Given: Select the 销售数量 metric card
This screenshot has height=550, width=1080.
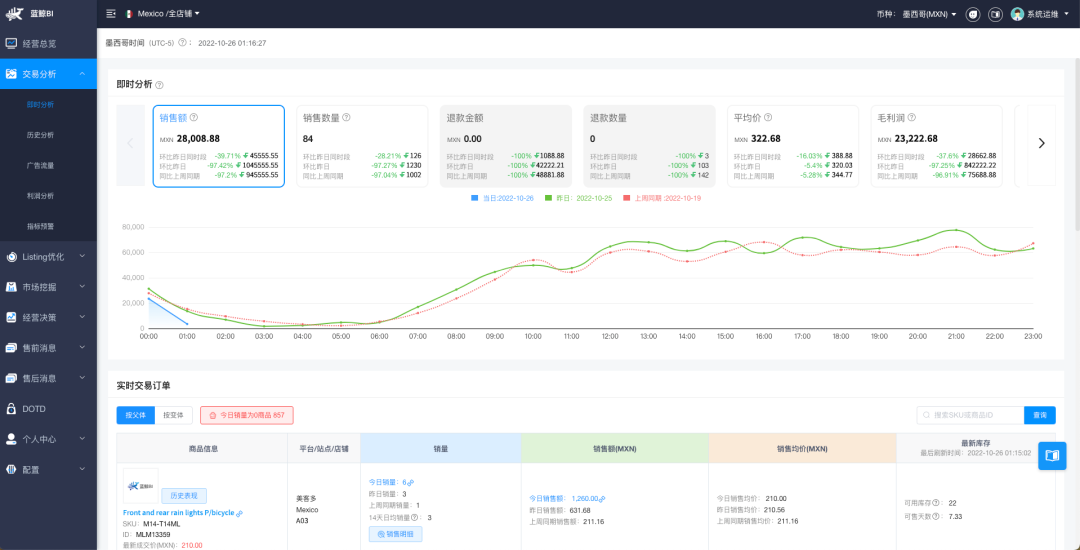Looking at the screenshot, I should pyautogui.click(x=362, y=146).
